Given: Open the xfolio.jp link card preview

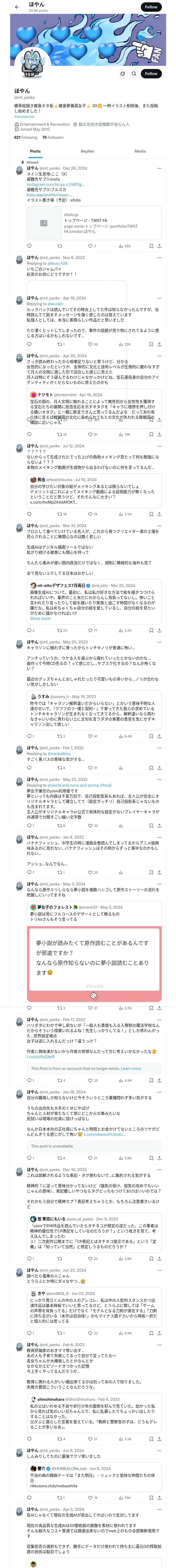Looking at the screenshot, I should (x=95, y=223).
